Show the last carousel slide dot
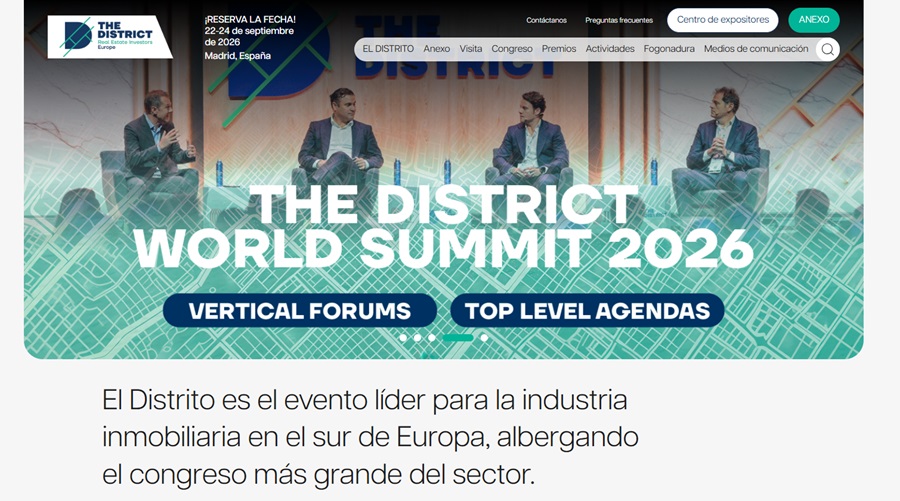This screenshot has height=501, width=900. (x=484, y=338)
